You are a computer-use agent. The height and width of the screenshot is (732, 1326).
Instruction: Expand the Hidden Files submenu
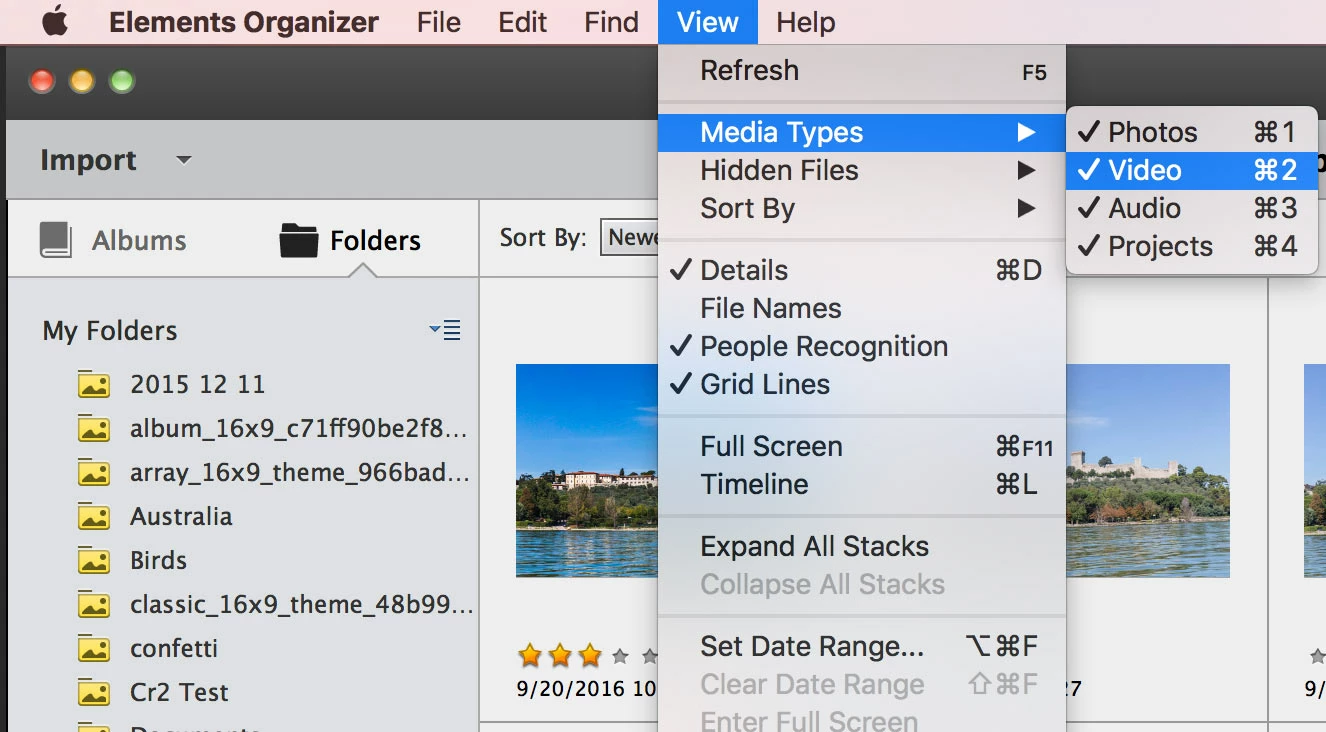862,171
